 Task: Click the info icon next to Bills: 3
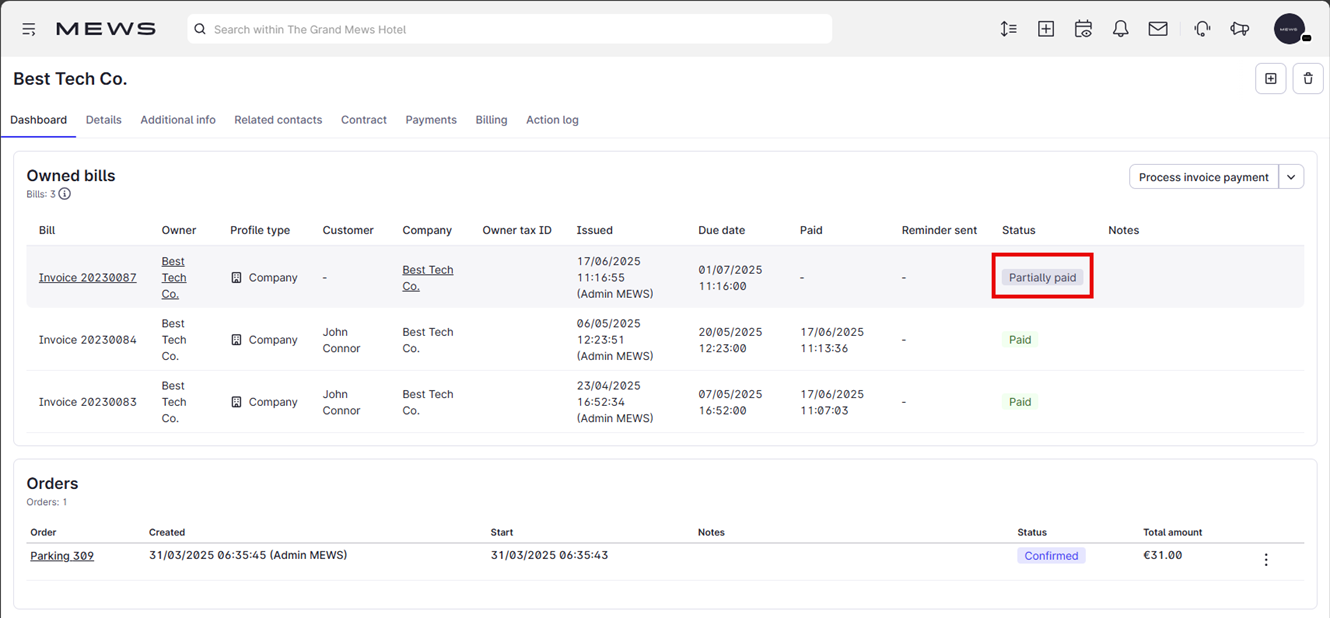65,194
